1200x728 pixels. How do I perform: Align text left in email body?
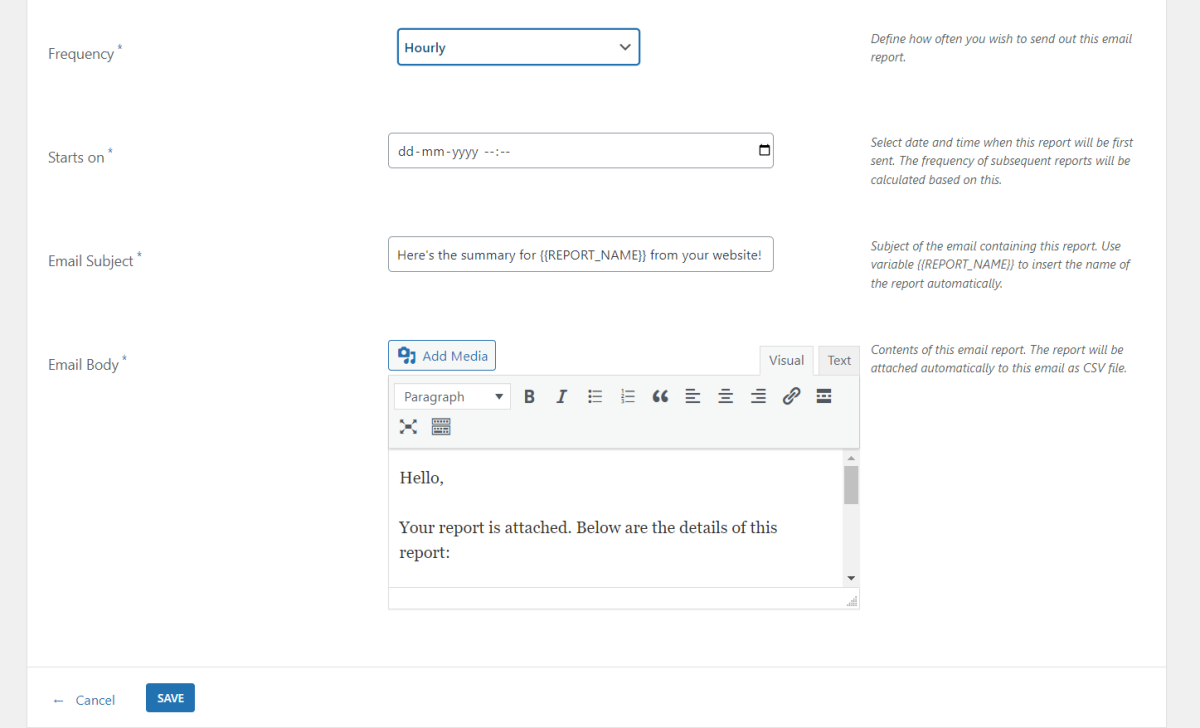click(x=693, y=397)
